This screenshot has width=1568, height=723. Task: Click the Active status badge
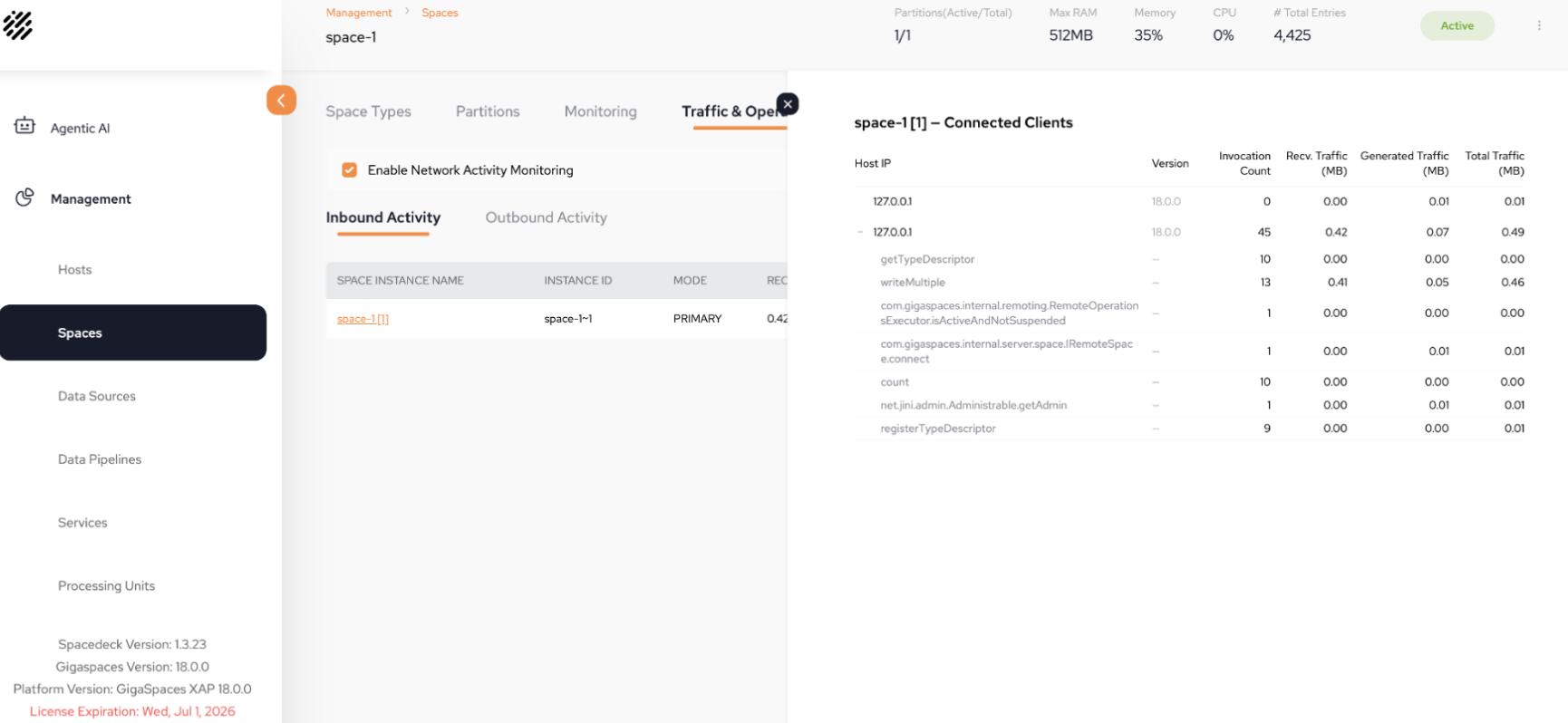[x=1457, y=25]
